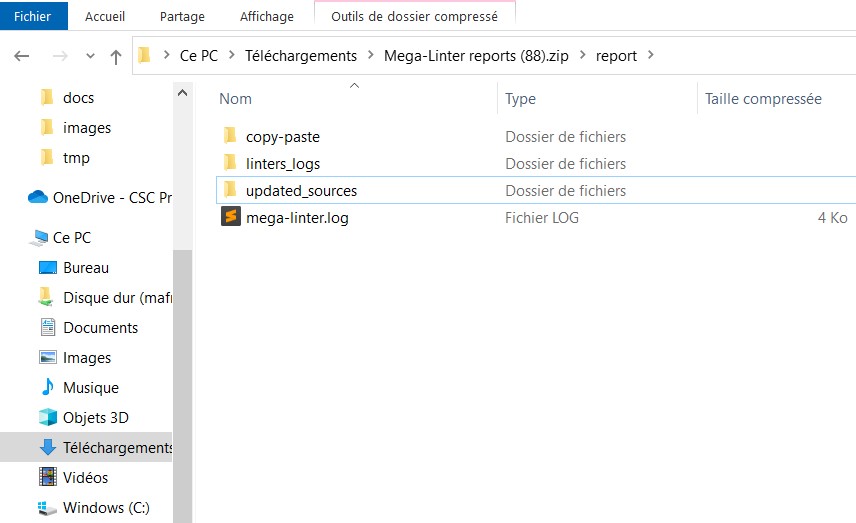Select the Vidéos film icon

pos(47,477)
